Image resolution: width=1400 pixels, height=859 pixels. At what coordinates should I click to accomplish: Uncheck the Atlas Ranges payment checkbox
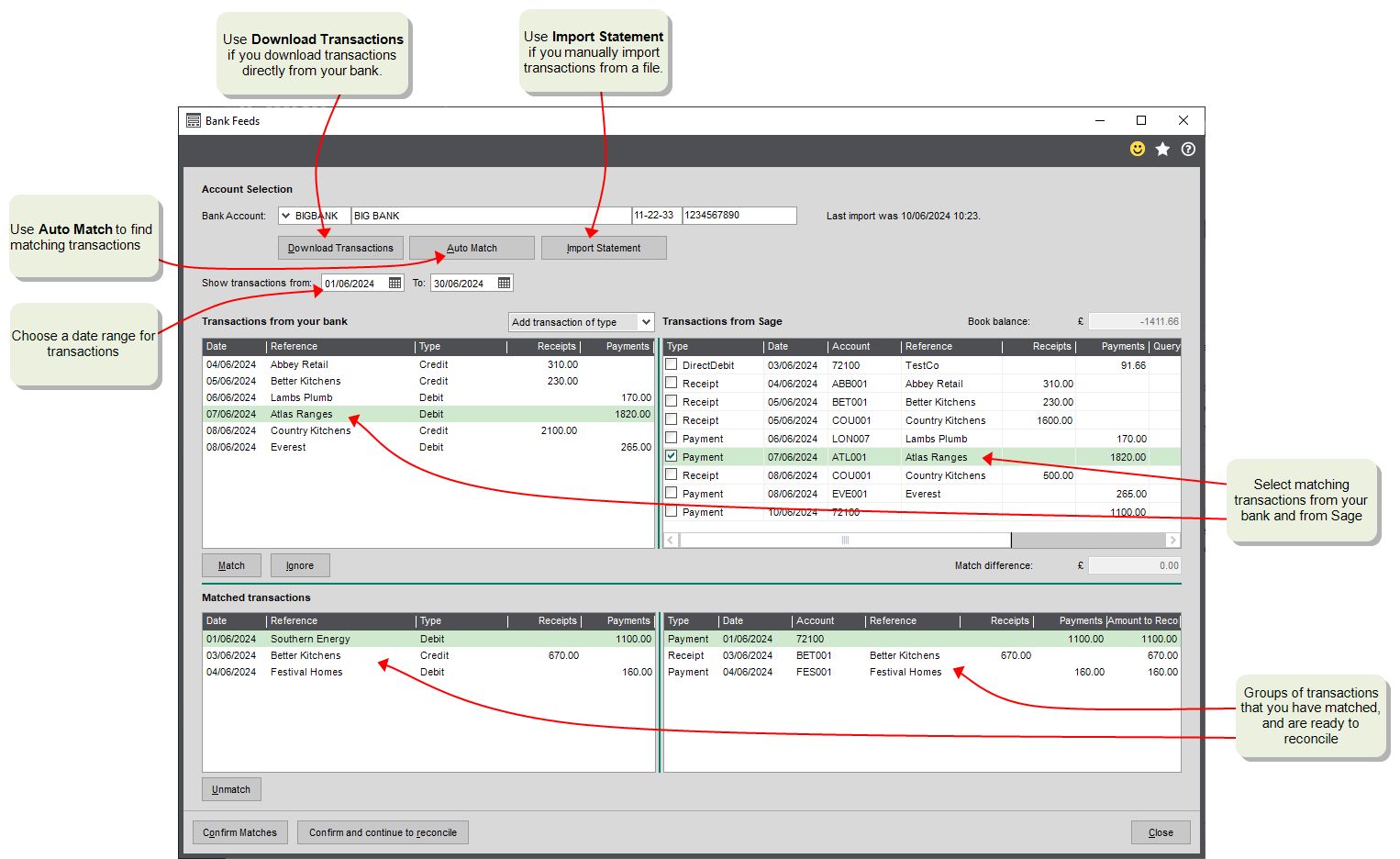(671, 456)
